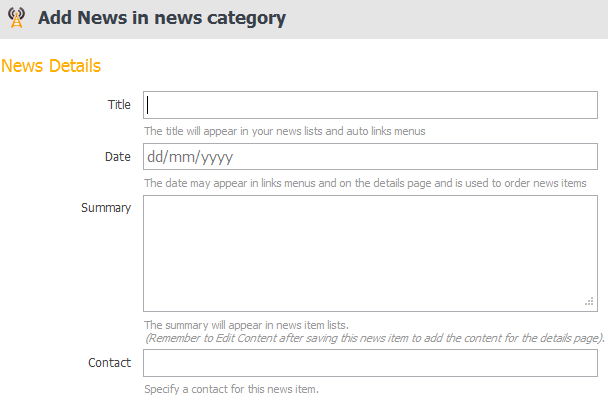
Task: Click the news broadcast antenna icon
Action: 16,18
